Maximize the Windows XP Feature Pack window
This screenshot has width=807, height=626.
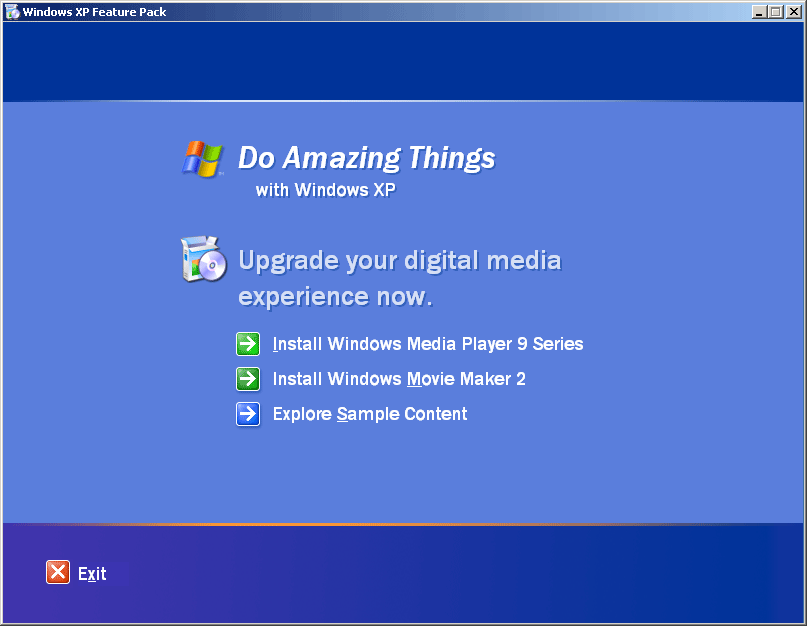point(776,12)
